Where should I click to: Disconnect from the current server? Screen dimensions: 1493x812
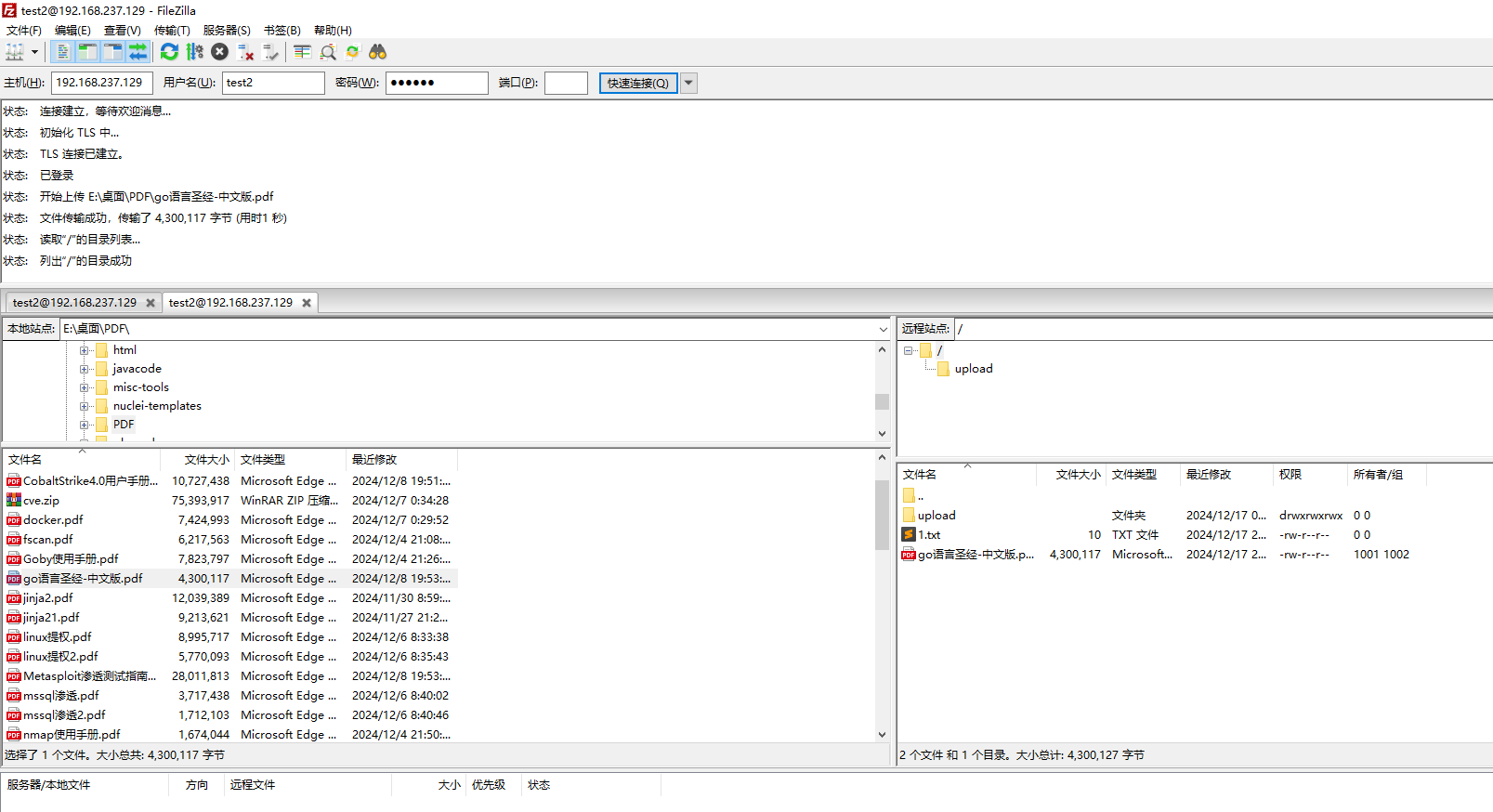[x=245, y=52]
